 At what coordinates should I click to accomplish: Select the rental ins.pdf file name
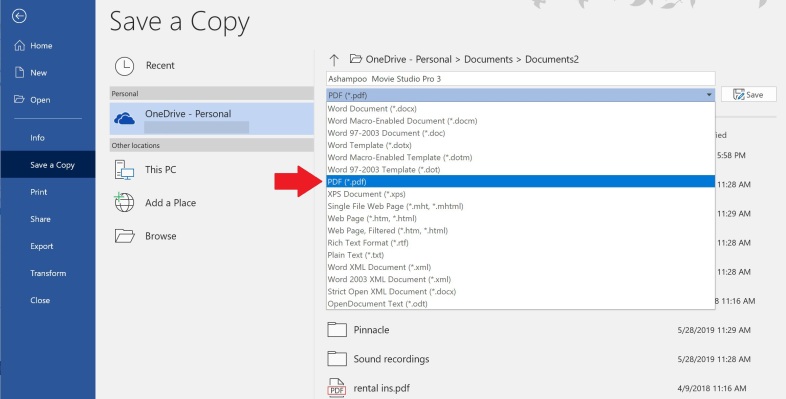(381, 388)
